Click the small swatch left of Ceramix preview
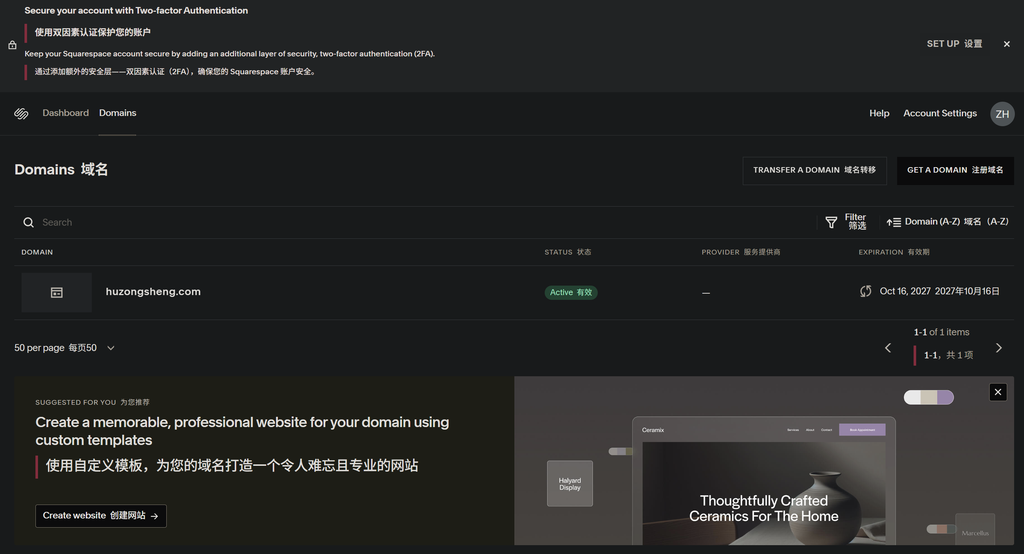This screenshot has width=1024, height=554. point(620,451)
